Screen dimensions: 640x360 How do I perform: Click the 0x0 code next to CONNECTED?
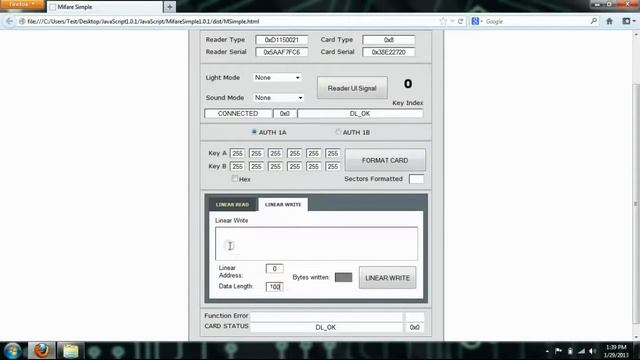[x=285, y=113]
